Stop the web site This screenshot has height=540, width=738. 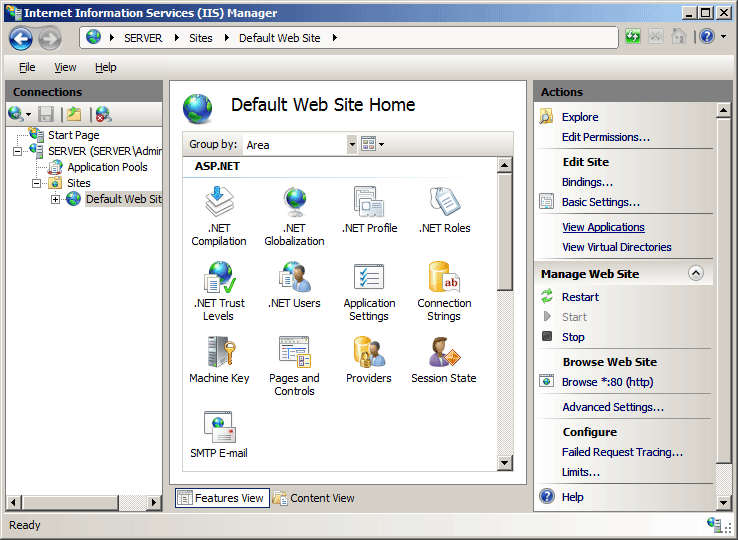point(573,337)
